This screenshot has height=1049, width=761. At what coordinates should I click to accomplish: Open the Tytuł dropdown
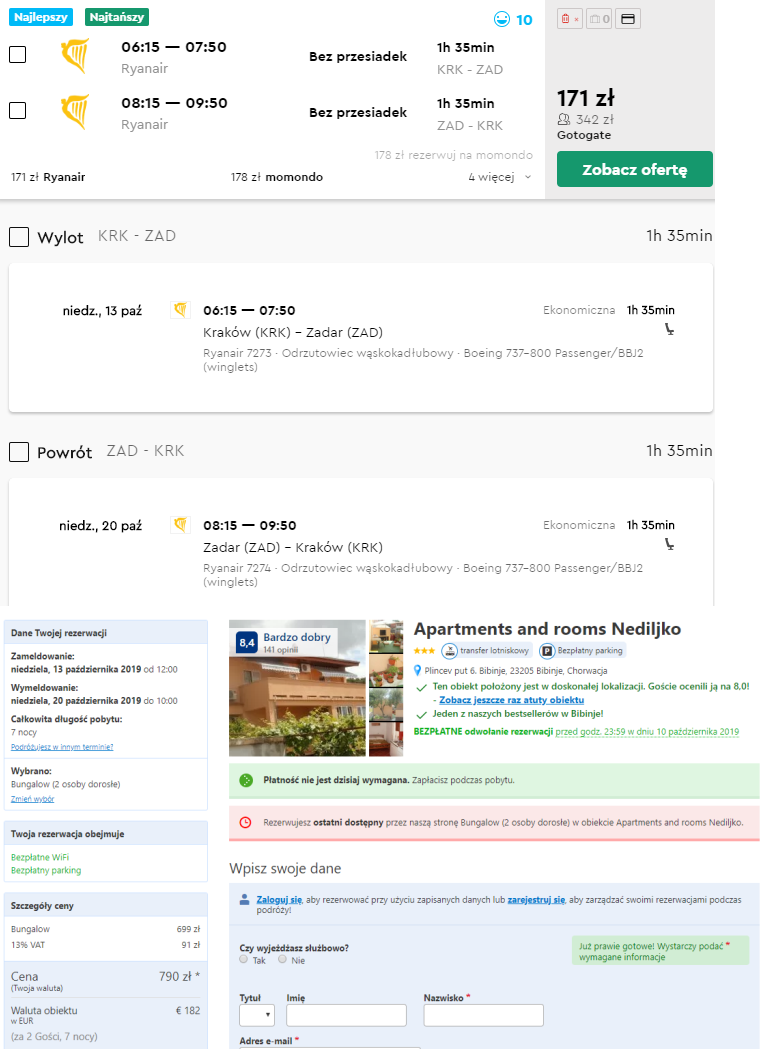[256, 1015]
